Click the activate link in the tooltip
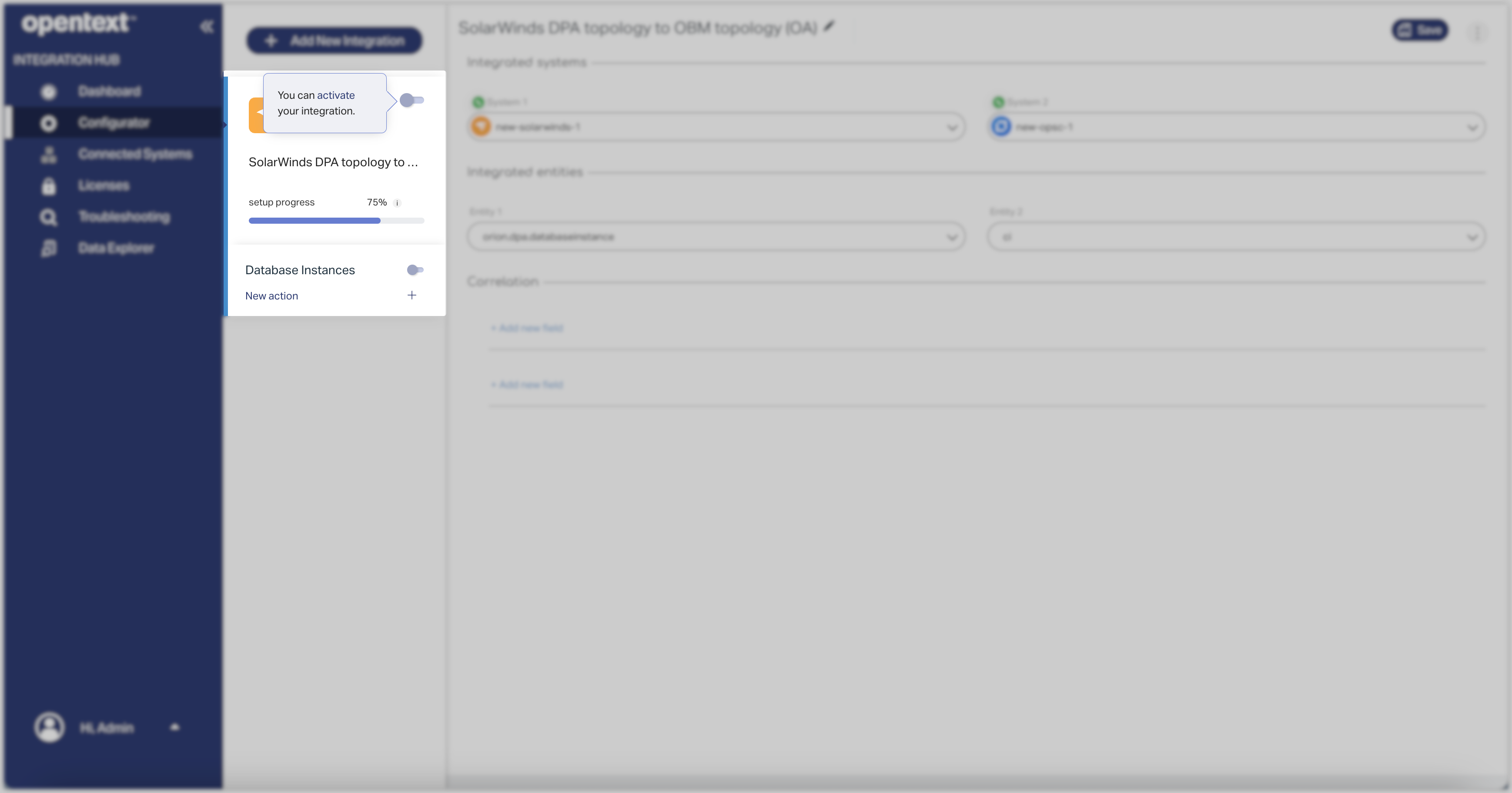The width and height of the screenshot is (1512, 793). (336, 95)
